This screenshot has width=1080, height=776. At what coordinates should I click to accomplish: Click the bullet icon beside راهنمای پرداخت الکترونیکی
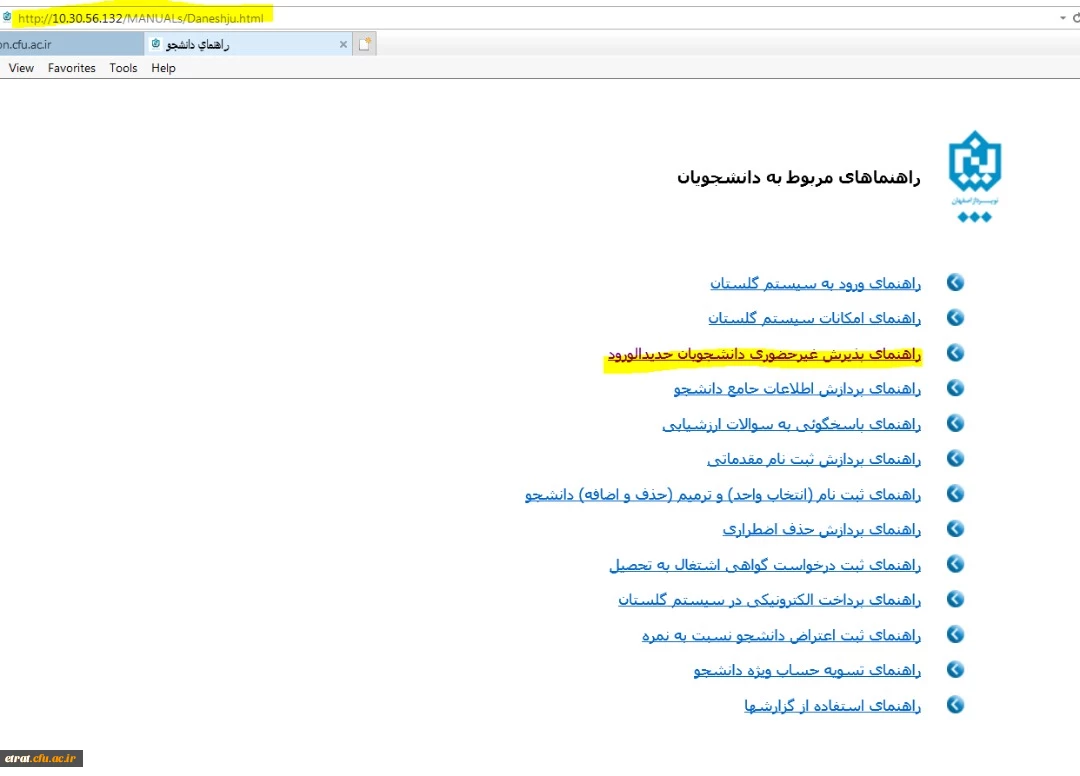(955, 600)
